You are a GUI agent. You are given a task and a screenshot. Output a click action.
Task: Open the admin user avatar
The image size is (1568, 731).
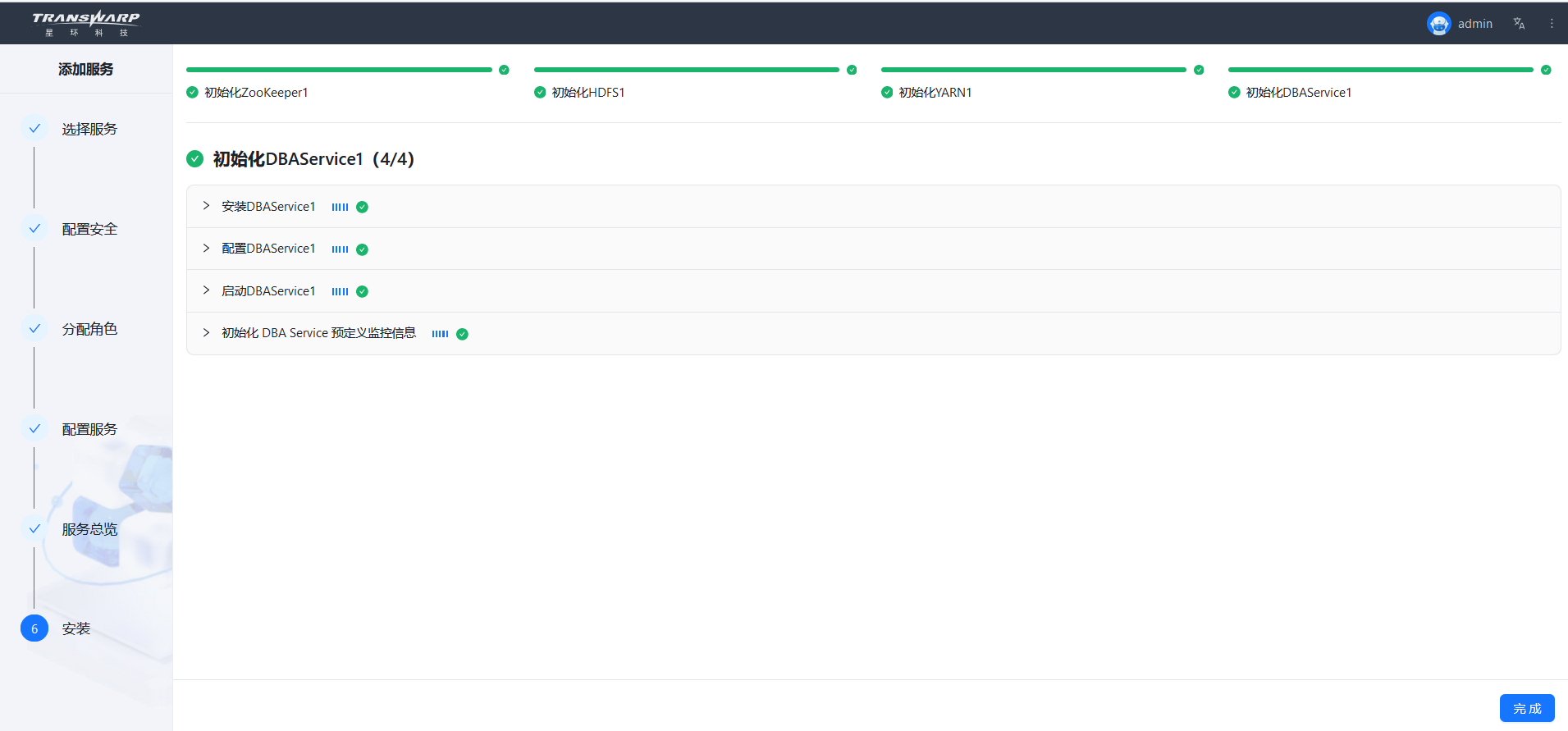(1438, 24)
